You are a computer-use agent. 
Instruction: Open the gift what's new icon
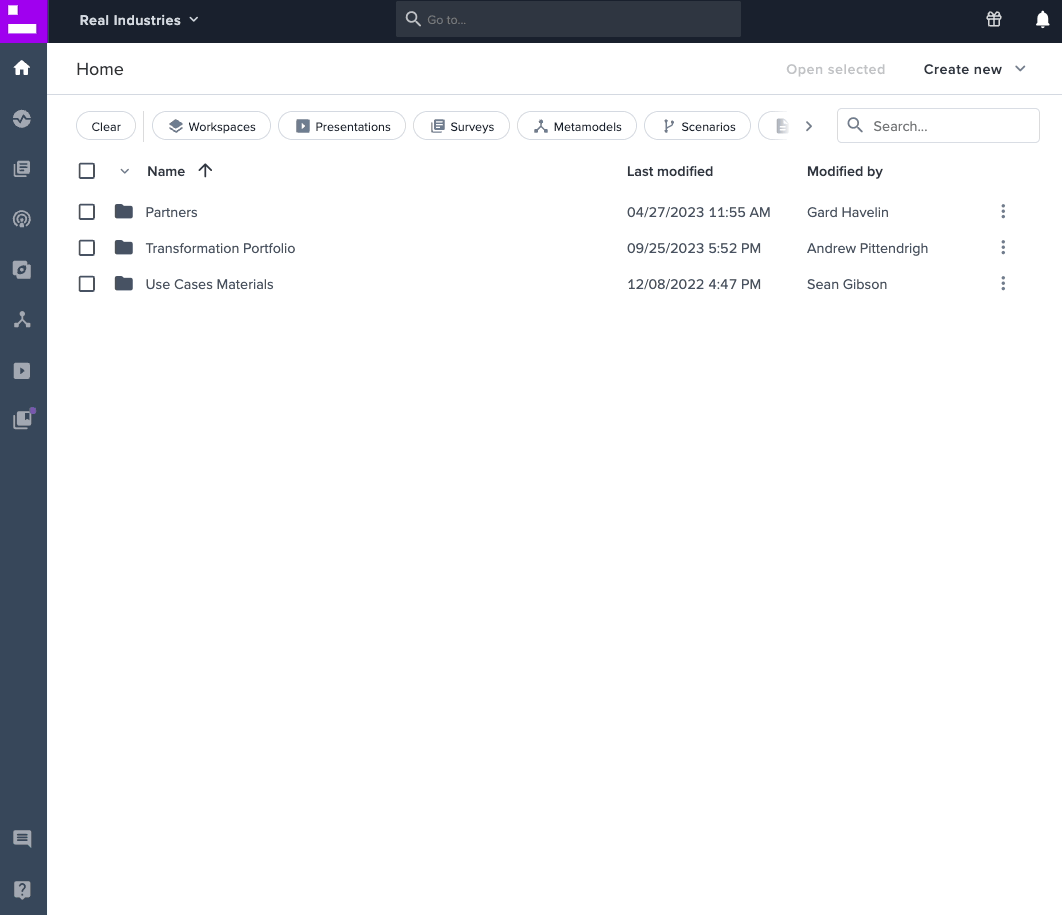pos(994,20)
